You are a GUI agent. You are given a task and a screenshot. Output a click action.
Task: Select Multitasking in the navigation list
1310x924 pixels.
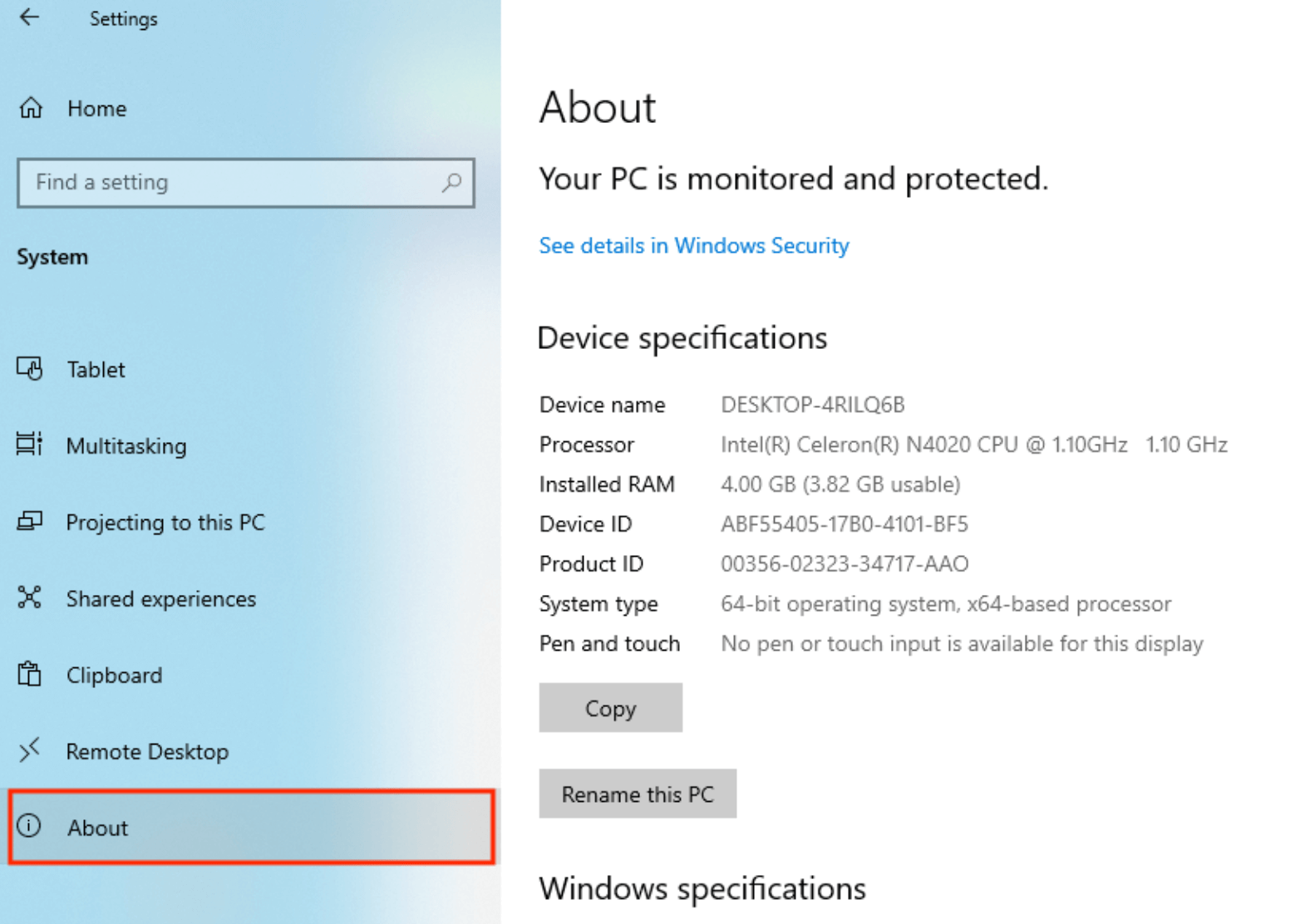coord(125,445)
